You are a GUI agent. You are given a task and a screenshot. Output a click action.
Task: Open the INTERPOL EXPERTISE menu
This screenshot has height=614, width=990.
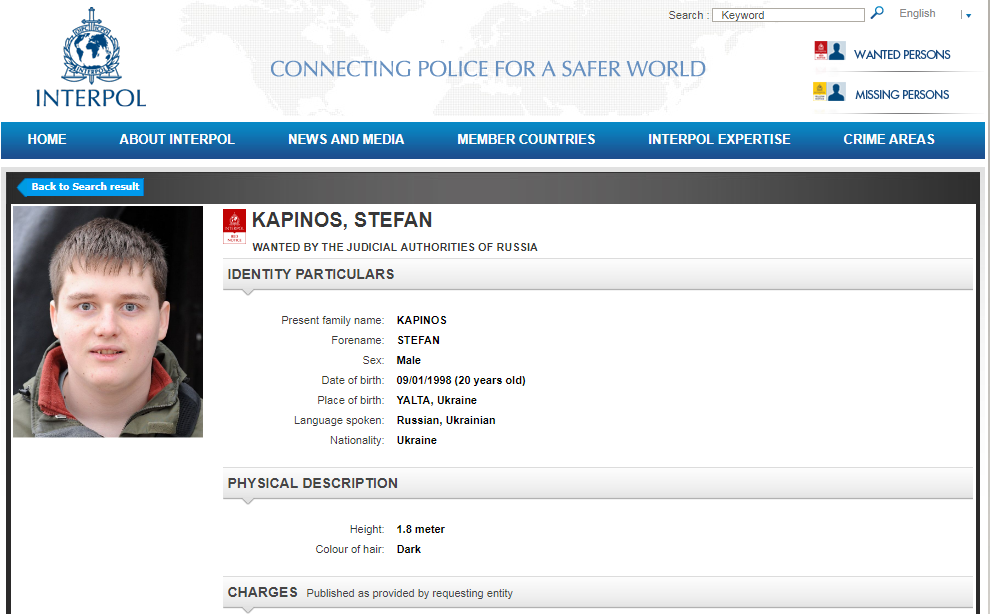pos(719,140)
